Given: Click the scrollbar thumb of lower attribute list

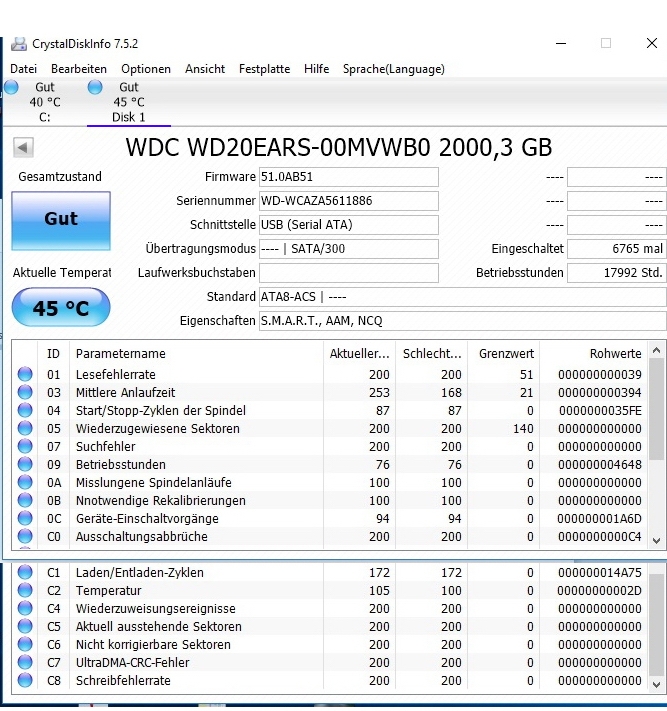Looking at the screenshot, I should tap(656, 625).
